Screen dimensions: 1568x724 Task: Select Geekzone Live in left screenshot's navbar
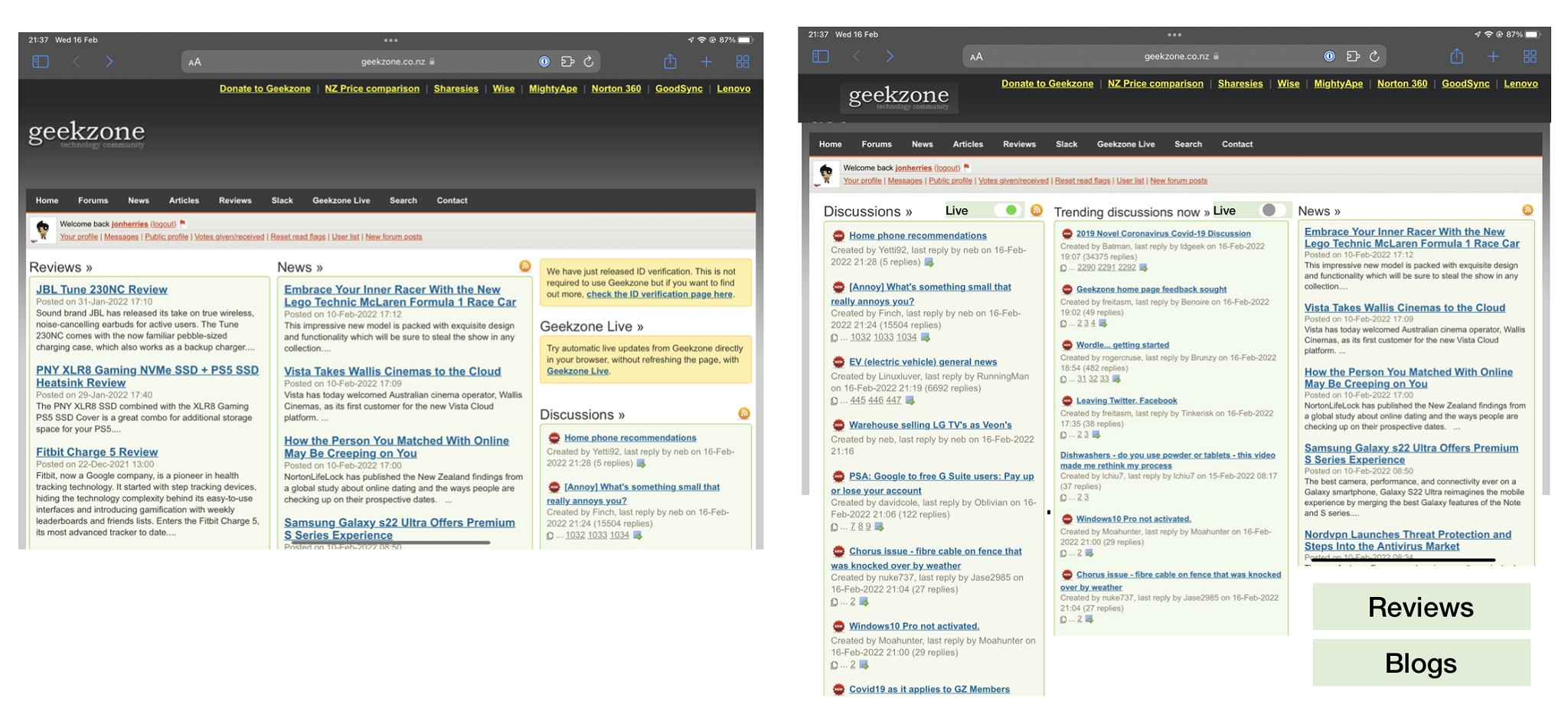(341, 201)
